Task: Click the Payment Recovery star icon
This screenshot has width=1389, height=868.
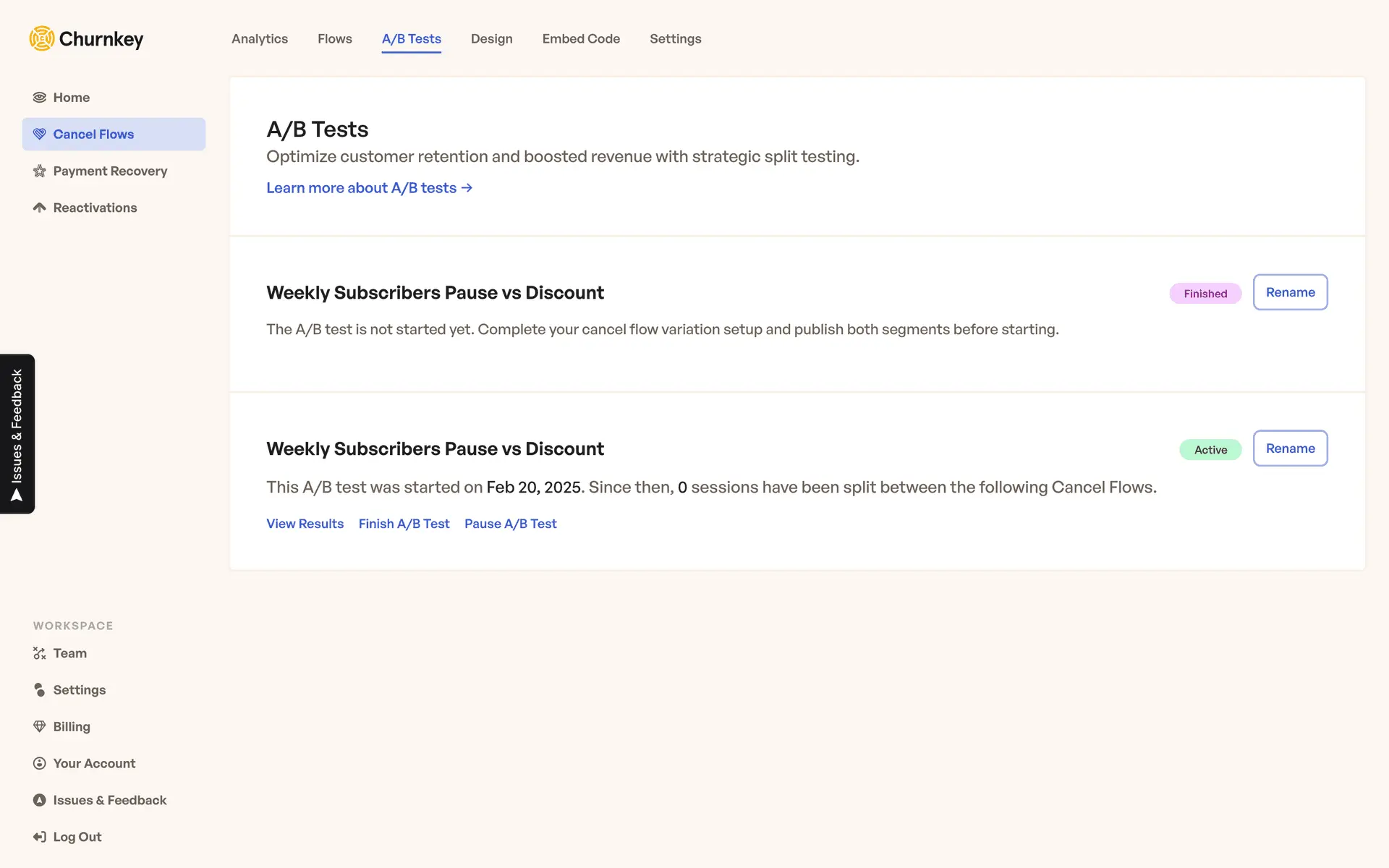Action: click(39, 171)
